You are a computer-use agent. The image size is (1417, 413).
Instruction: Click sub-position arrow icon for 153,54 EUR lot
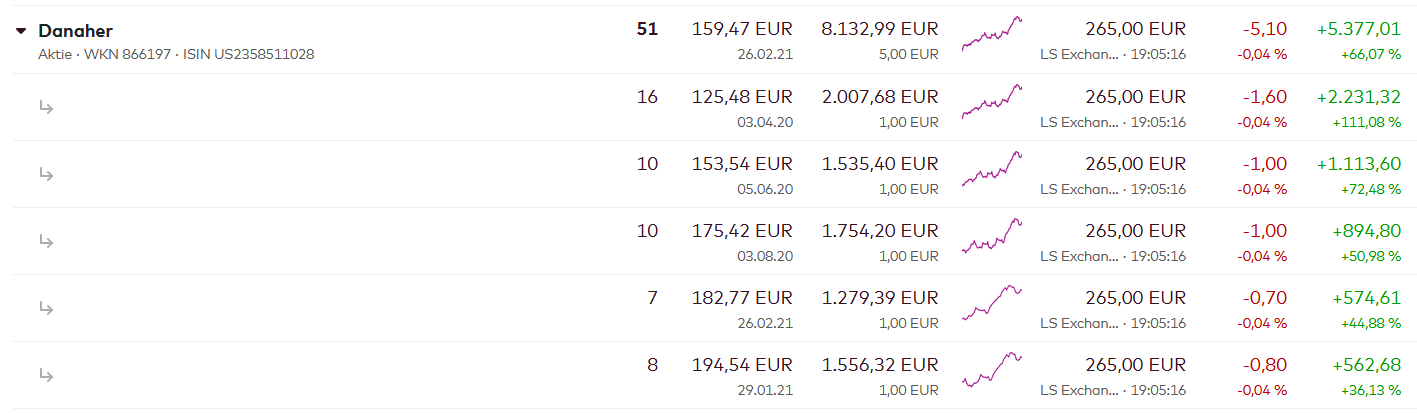(46, 174)
